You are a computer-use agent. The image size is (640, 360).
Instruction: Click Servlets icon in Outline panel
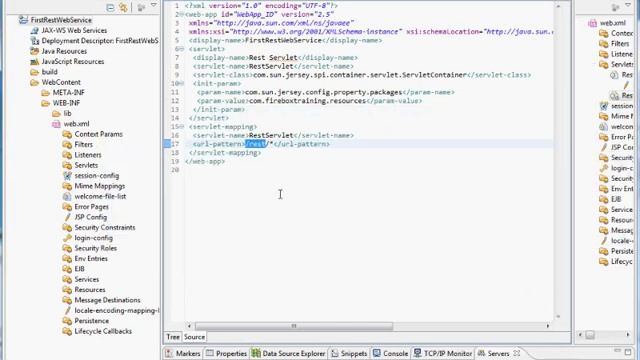tap(604, 64)
